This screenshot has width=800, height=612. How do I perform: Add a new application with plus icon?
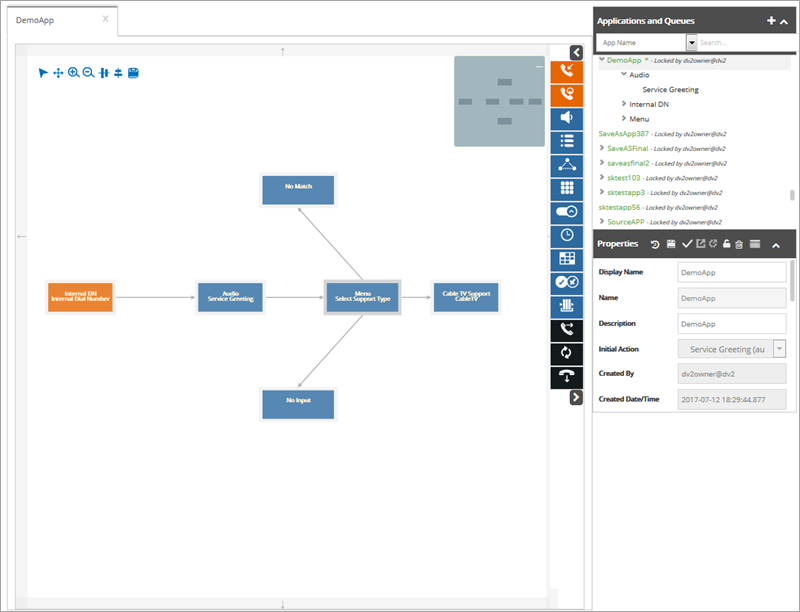click(771, 20)
